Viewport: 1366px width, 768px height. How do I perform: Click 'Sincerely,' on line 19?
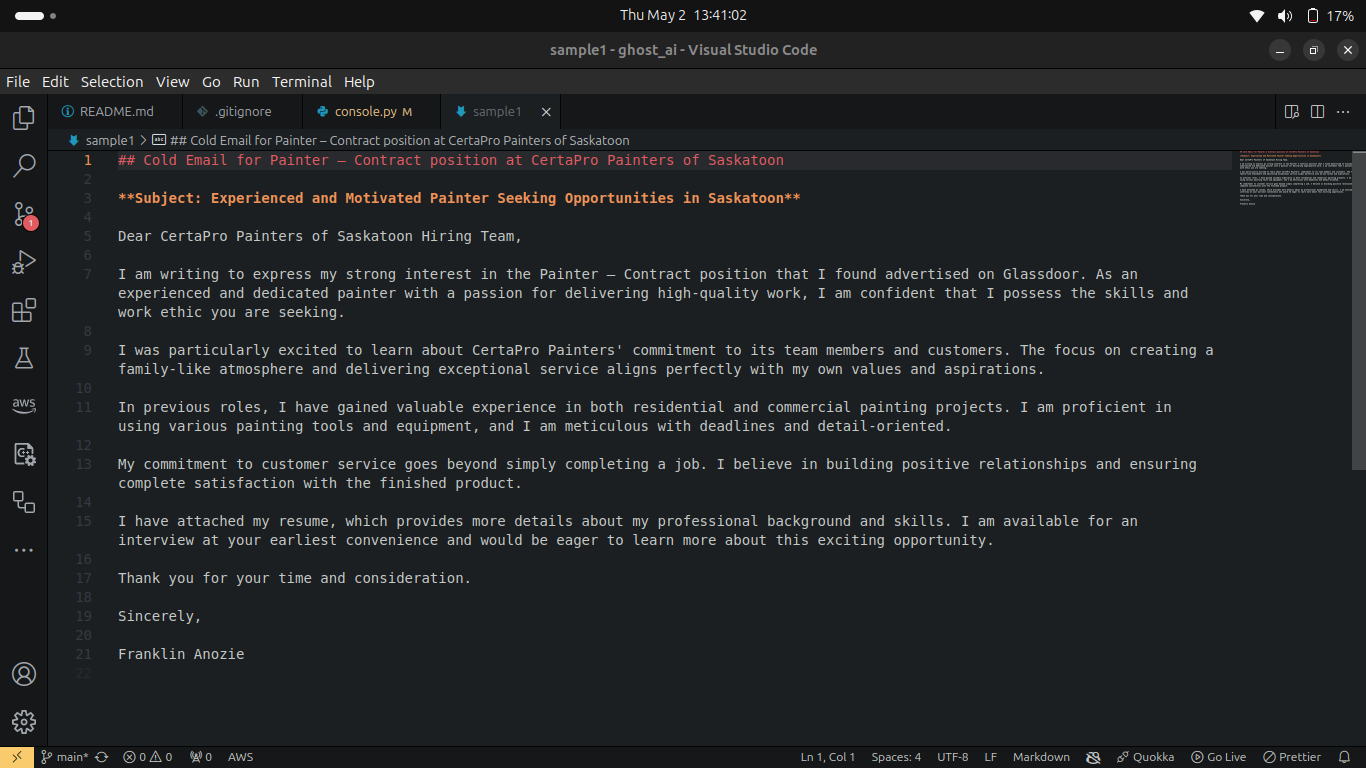pyautogui.click(x=160, y=616)
